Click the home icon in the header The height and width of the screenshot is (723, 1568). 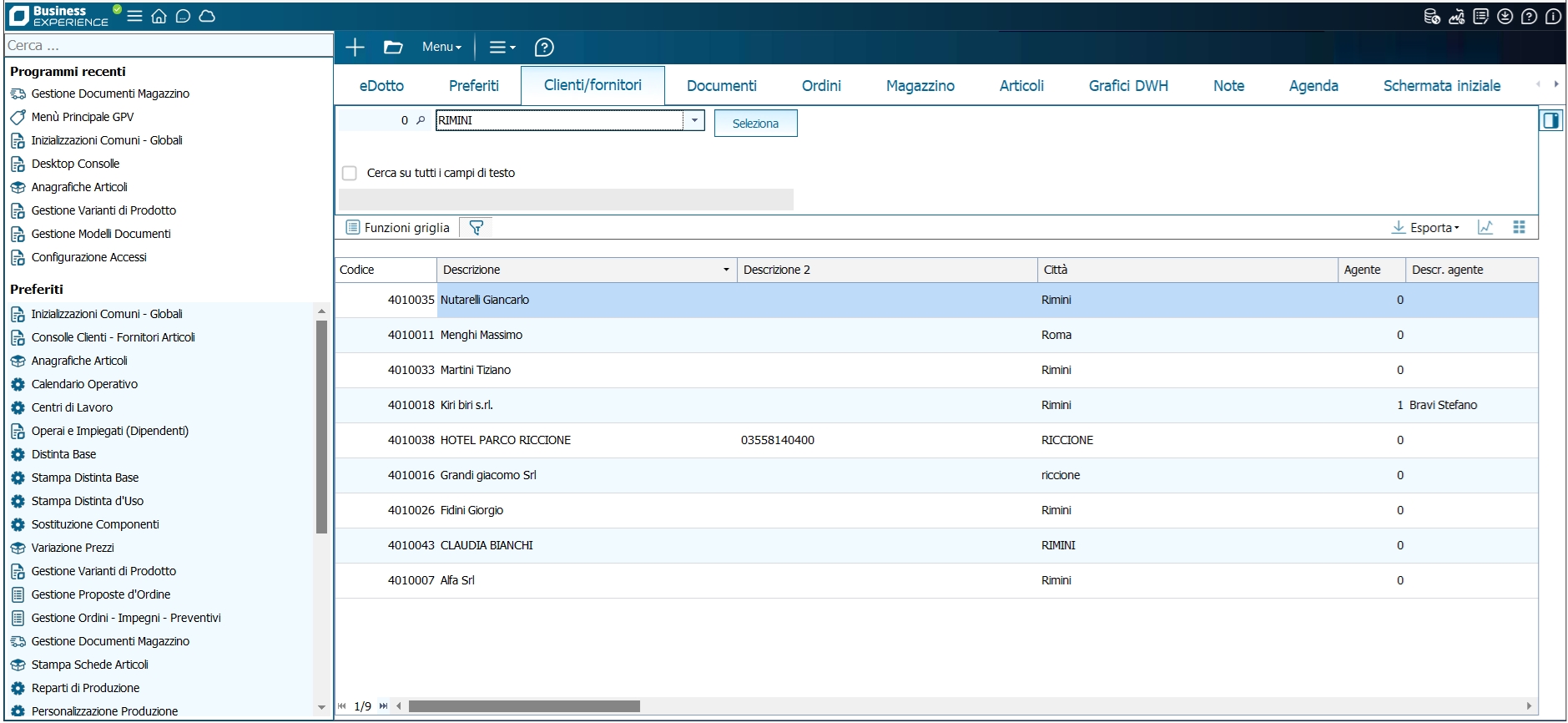point(159,16)
